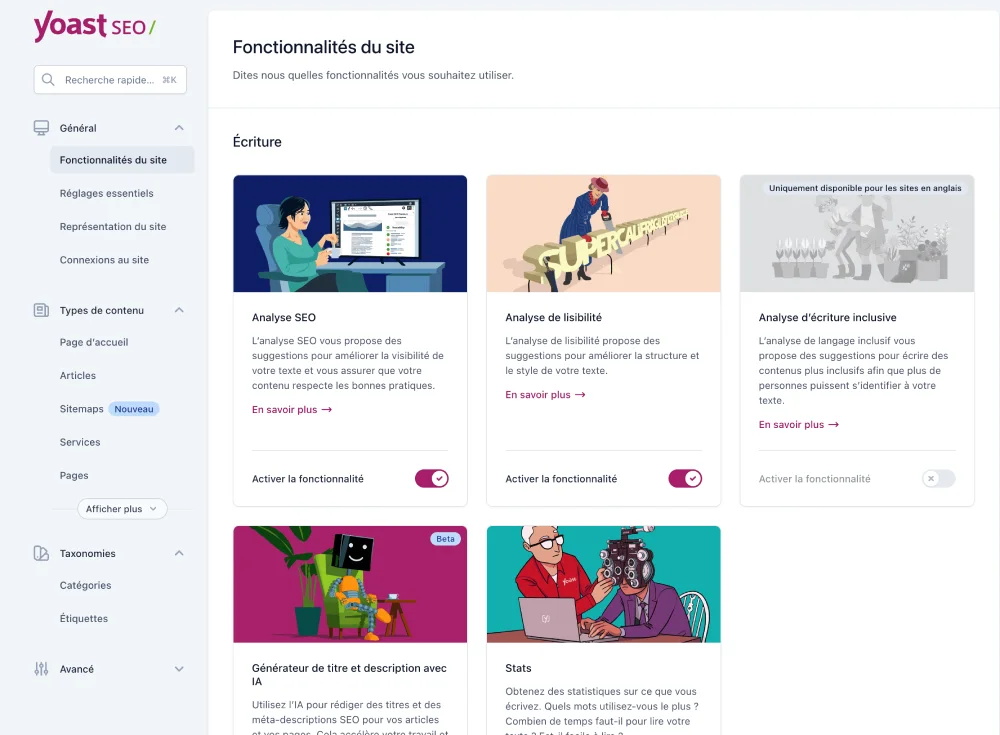Expand Afficher plus content types
The width and height of the screenshot is (1000, 735).
(x=122, y=509)
